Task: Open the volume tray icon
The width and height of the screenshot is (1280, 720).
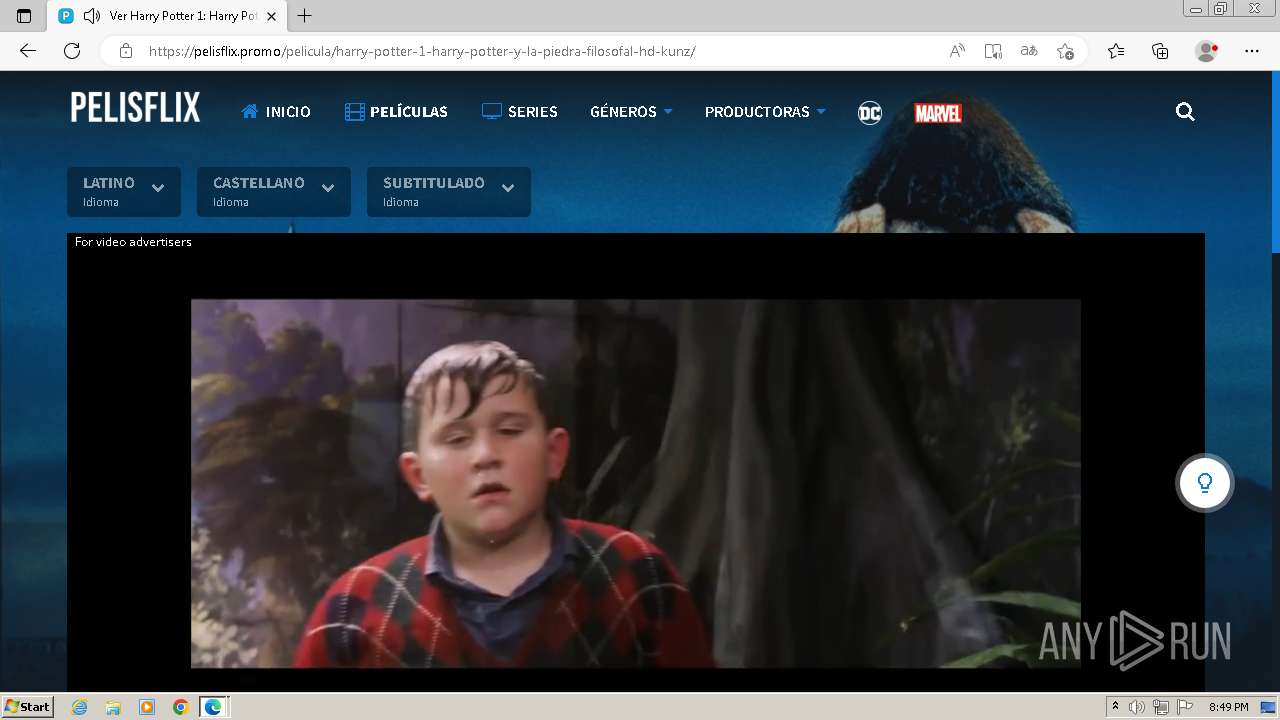Action: (1137, 707)
